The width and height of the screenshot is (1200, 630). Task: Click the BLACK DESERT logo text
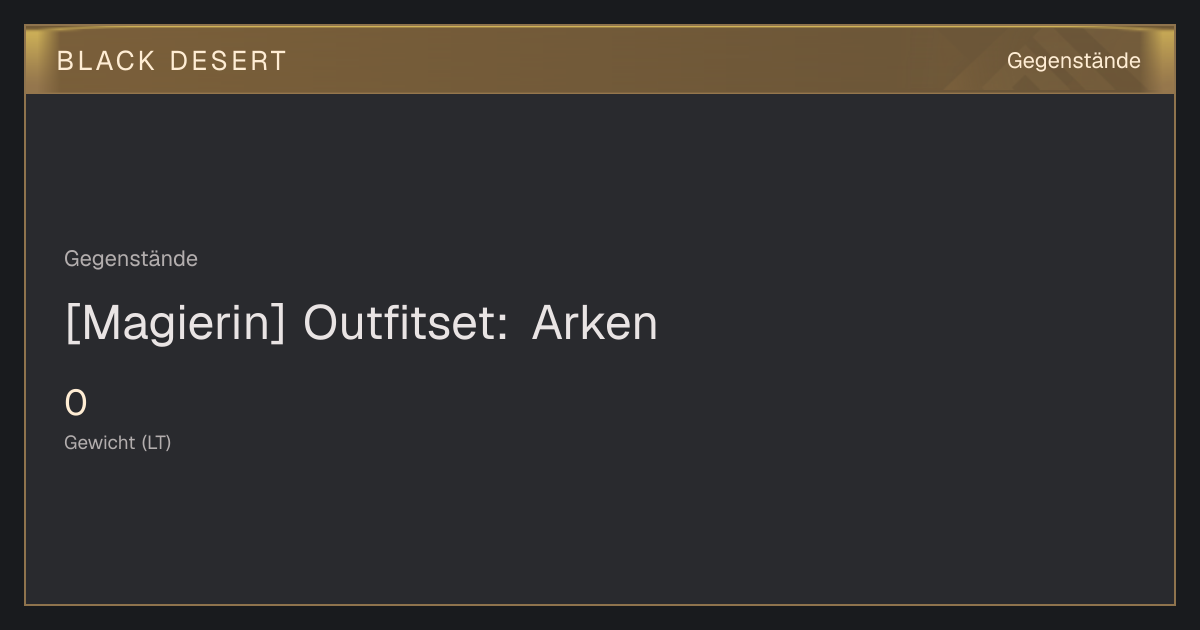[x=172, y=61]
